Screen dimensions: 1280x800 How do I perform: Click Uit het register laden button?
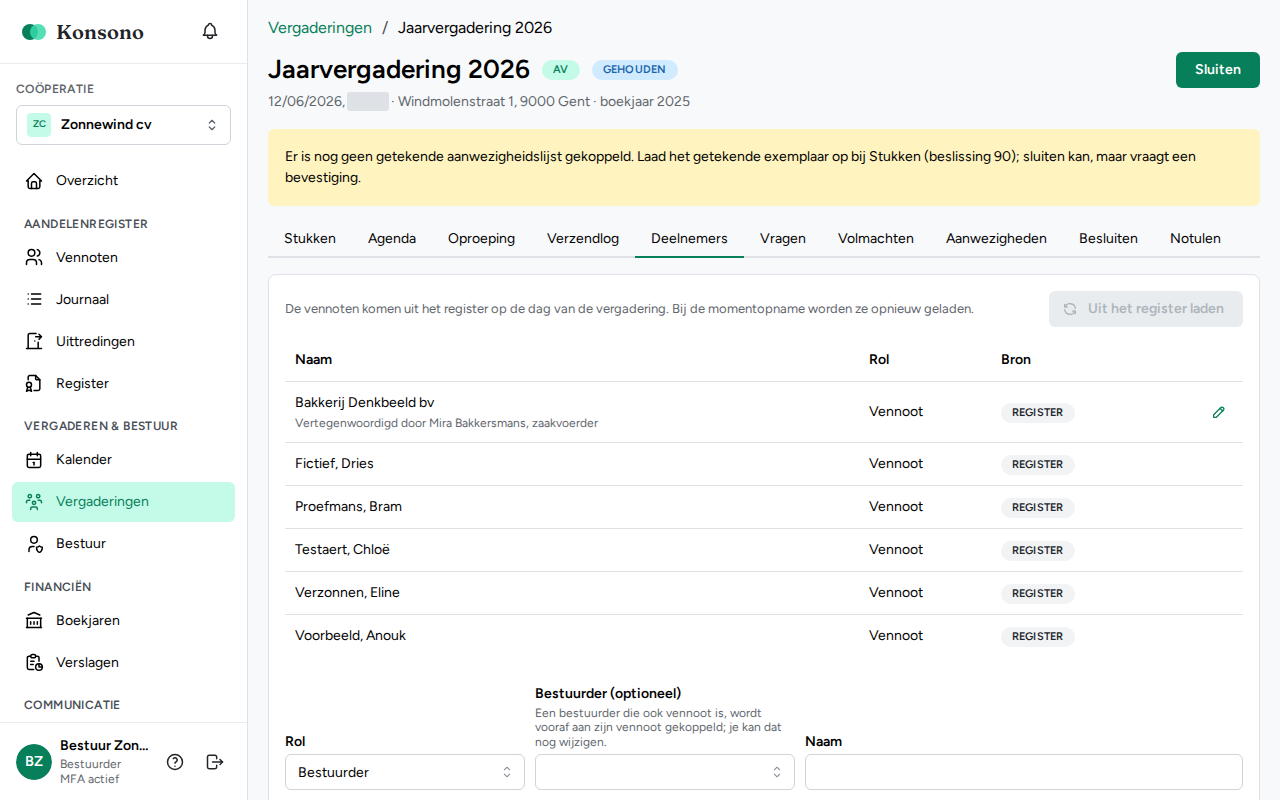(1146, 309)
